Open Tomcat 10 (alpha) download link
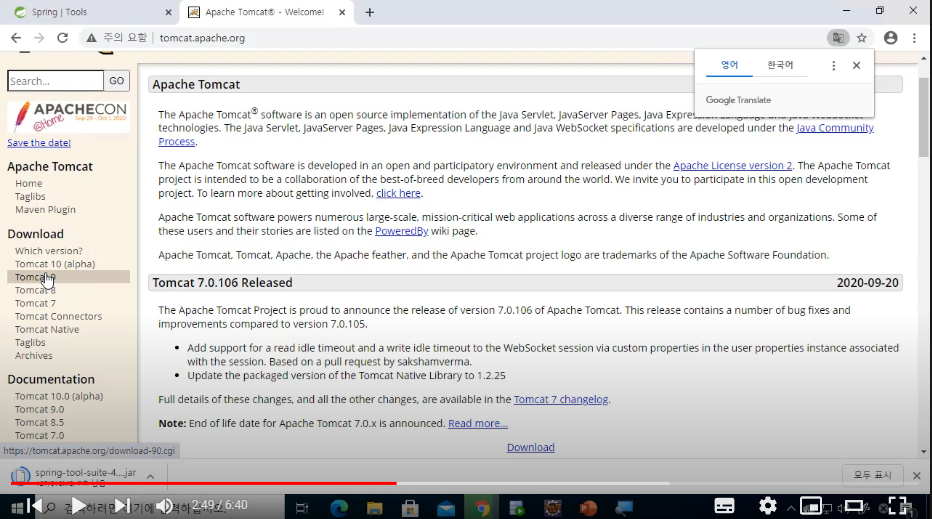932x519 pixels. tap(55, 264)
